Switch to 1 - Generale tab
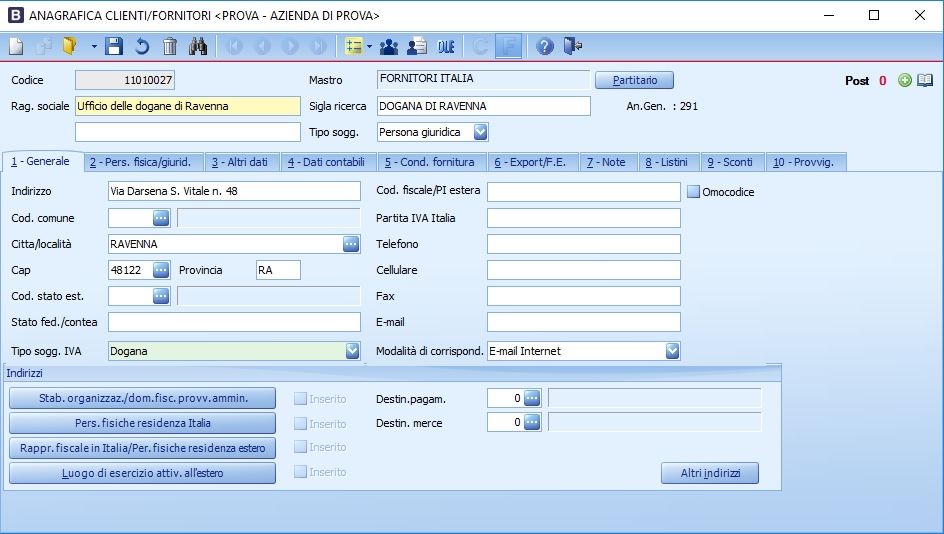This screenshot has width=944, height=534. [41, 161]
